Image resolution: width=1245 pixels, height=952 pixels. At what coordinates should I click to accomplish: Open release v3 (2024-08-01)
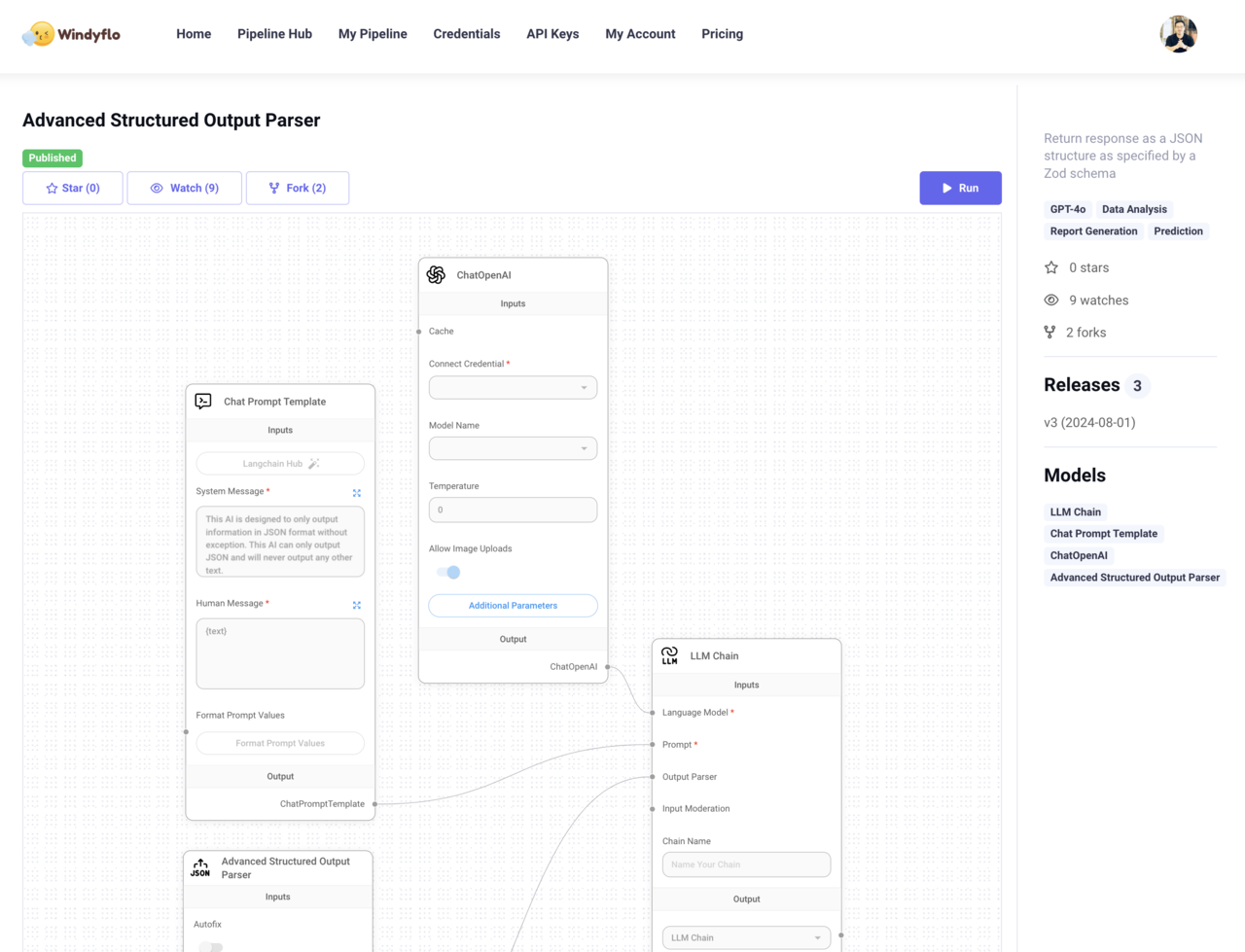(x=1089, y=422)
